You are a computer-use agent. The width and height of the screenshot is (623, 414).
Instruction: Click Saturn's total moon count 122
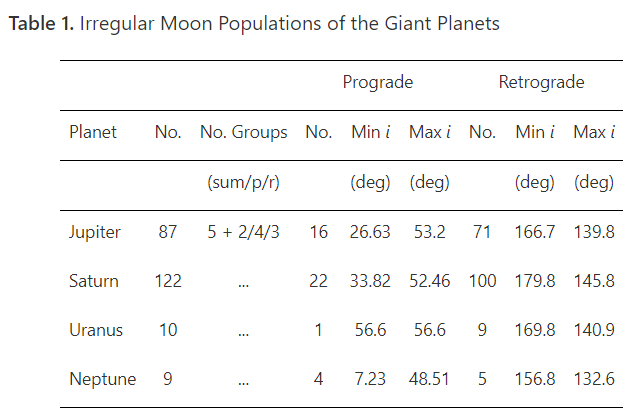168,281
